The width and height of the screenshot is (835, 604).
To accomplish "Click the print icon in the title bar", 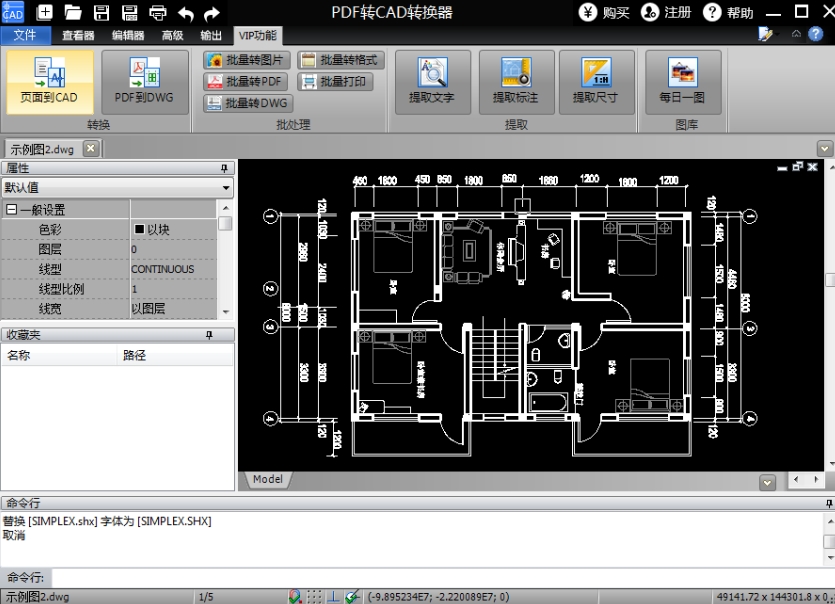I will (x=158, y=13).
